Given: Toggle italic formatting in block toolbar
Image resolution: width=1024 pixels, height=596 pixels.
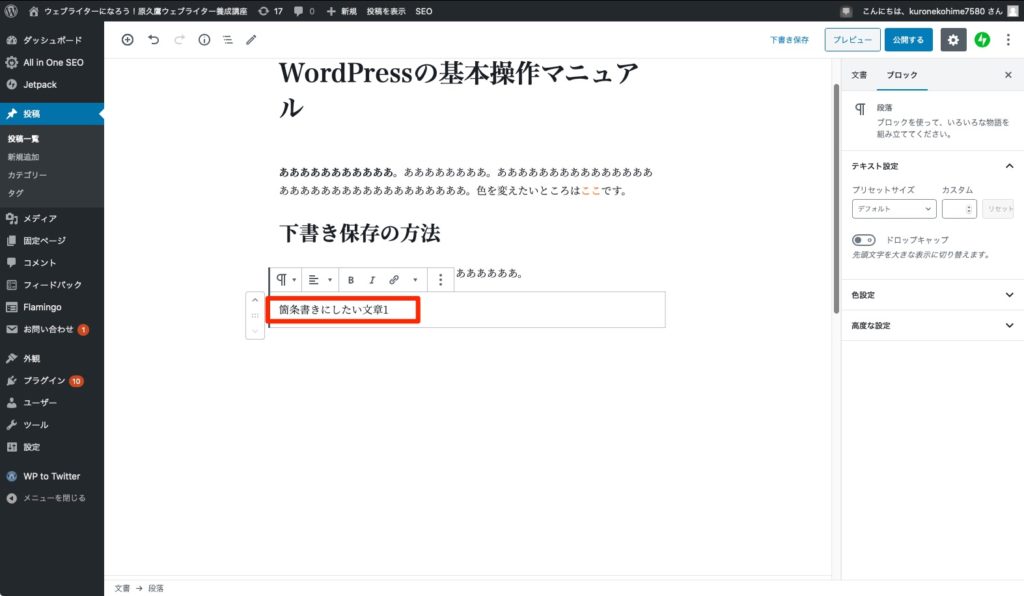Looking at the screenshot, I should click(x=372, y=280).
